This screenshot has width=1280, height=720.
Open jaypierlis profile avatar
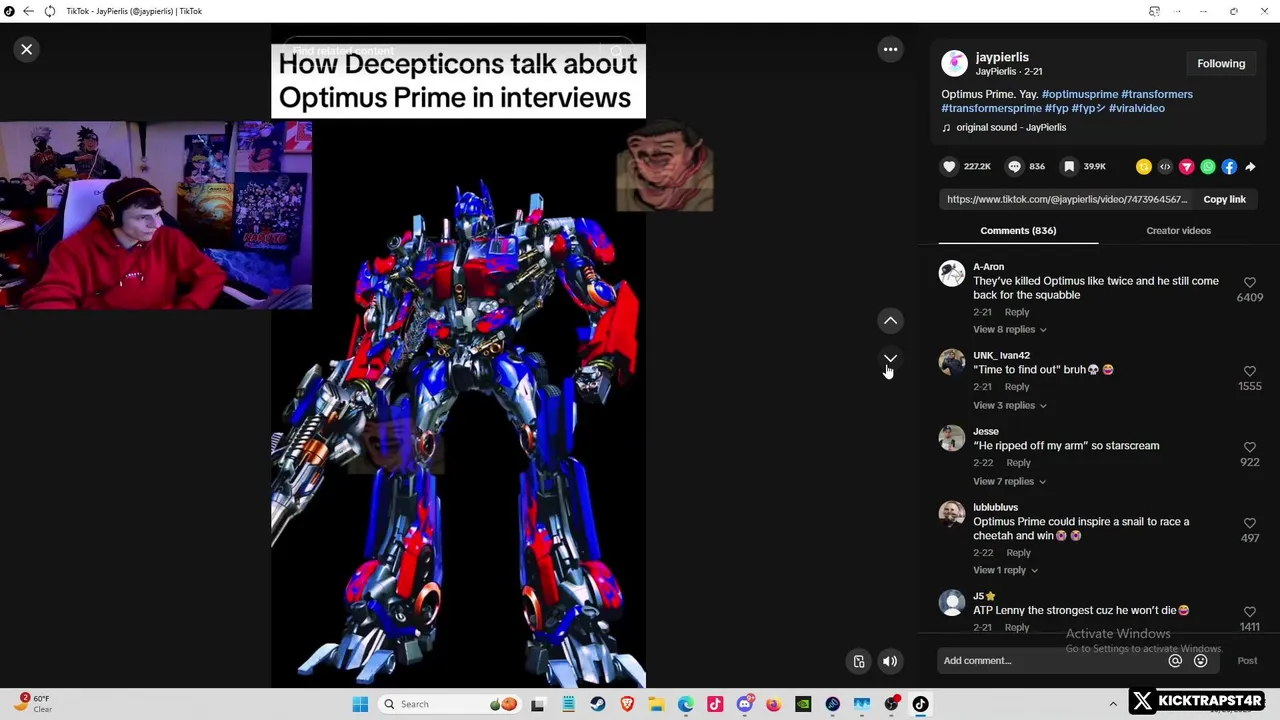(x=955, y=63)
